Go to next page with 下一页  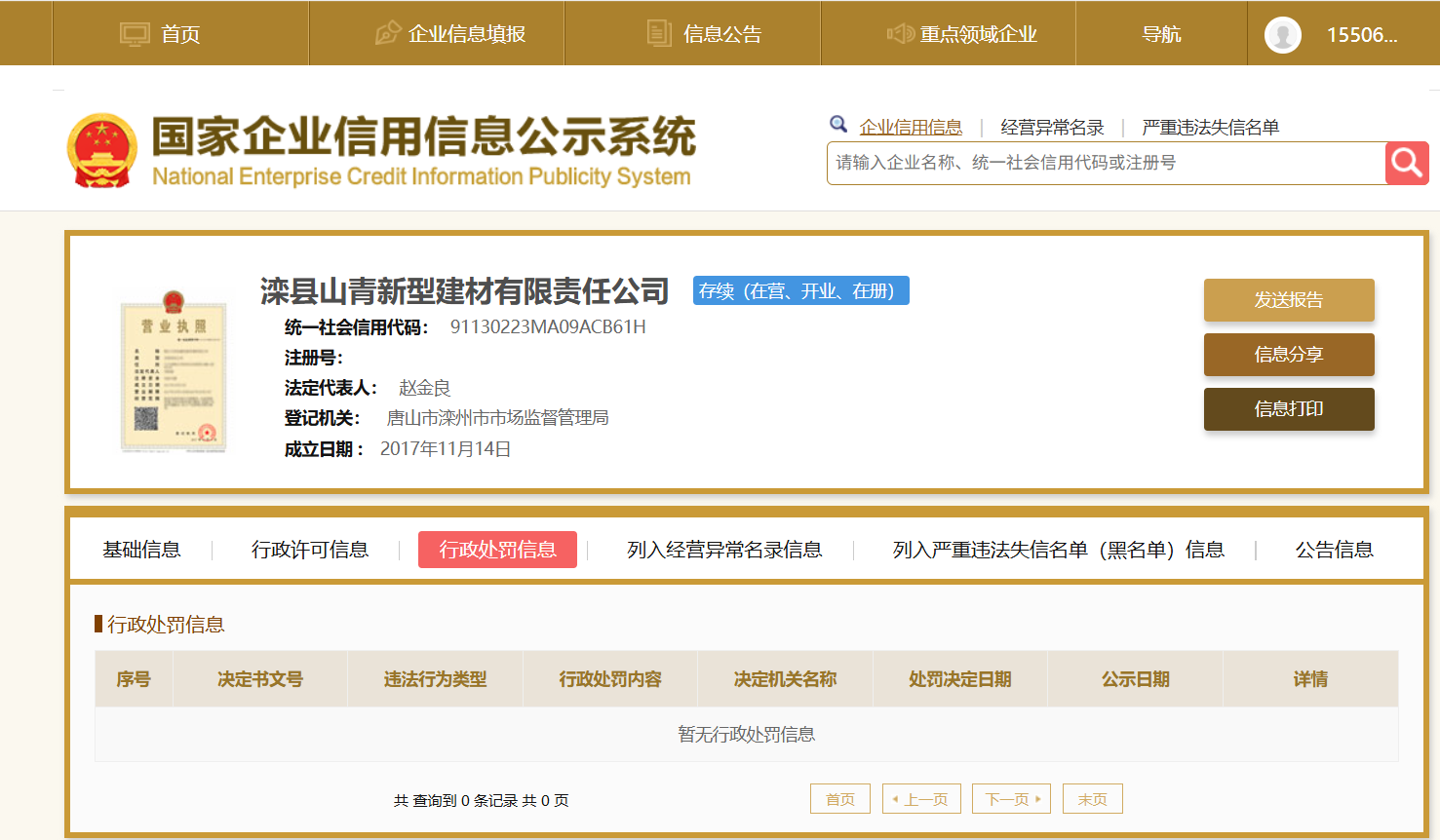1012,799
